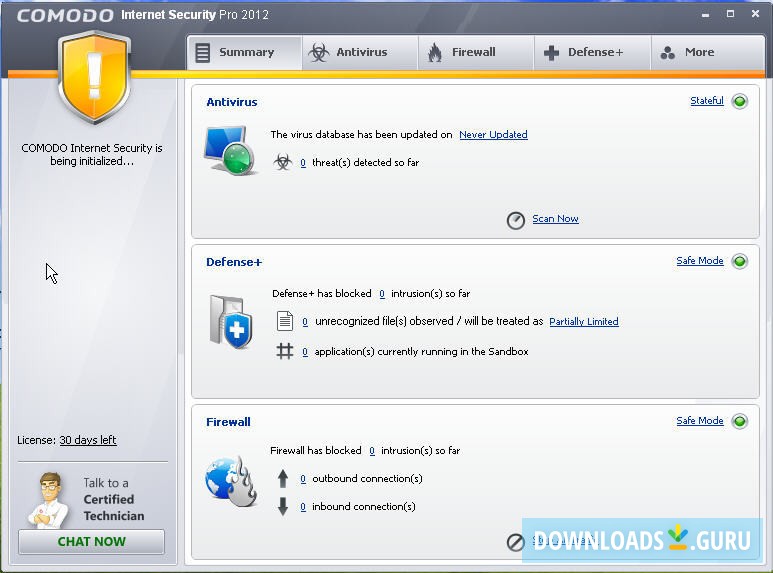Click the Defense+ blocked intrusions count
The image size is (773, 573).
(x=382, y=294)
